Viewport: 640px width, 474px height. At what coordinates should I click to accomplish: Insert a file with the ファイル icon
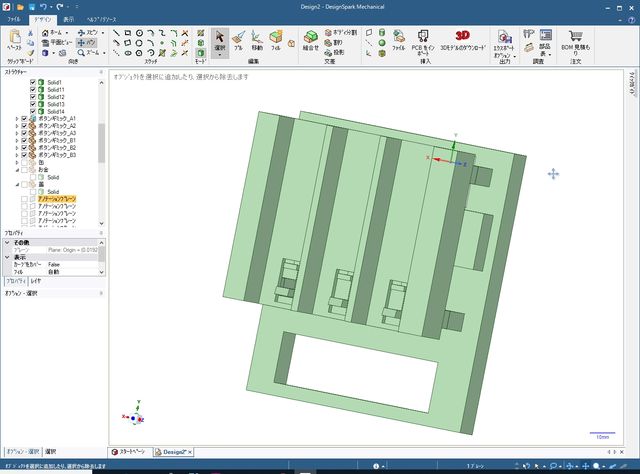click(x=398, y=40)
